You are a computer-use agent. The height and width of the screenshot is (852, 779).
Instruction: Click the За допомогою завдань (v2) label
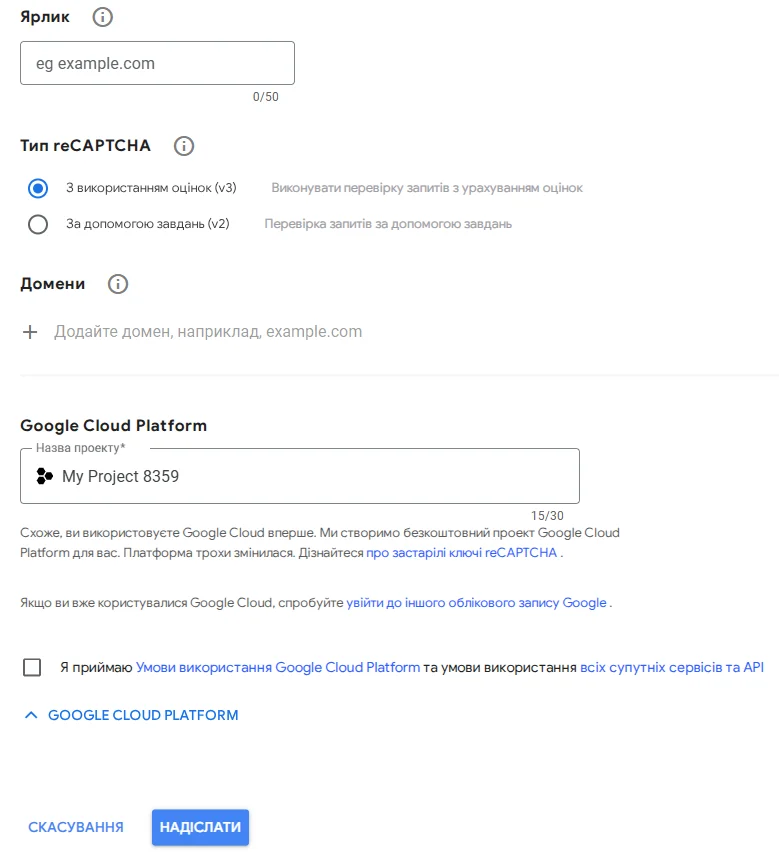(148, 224)
